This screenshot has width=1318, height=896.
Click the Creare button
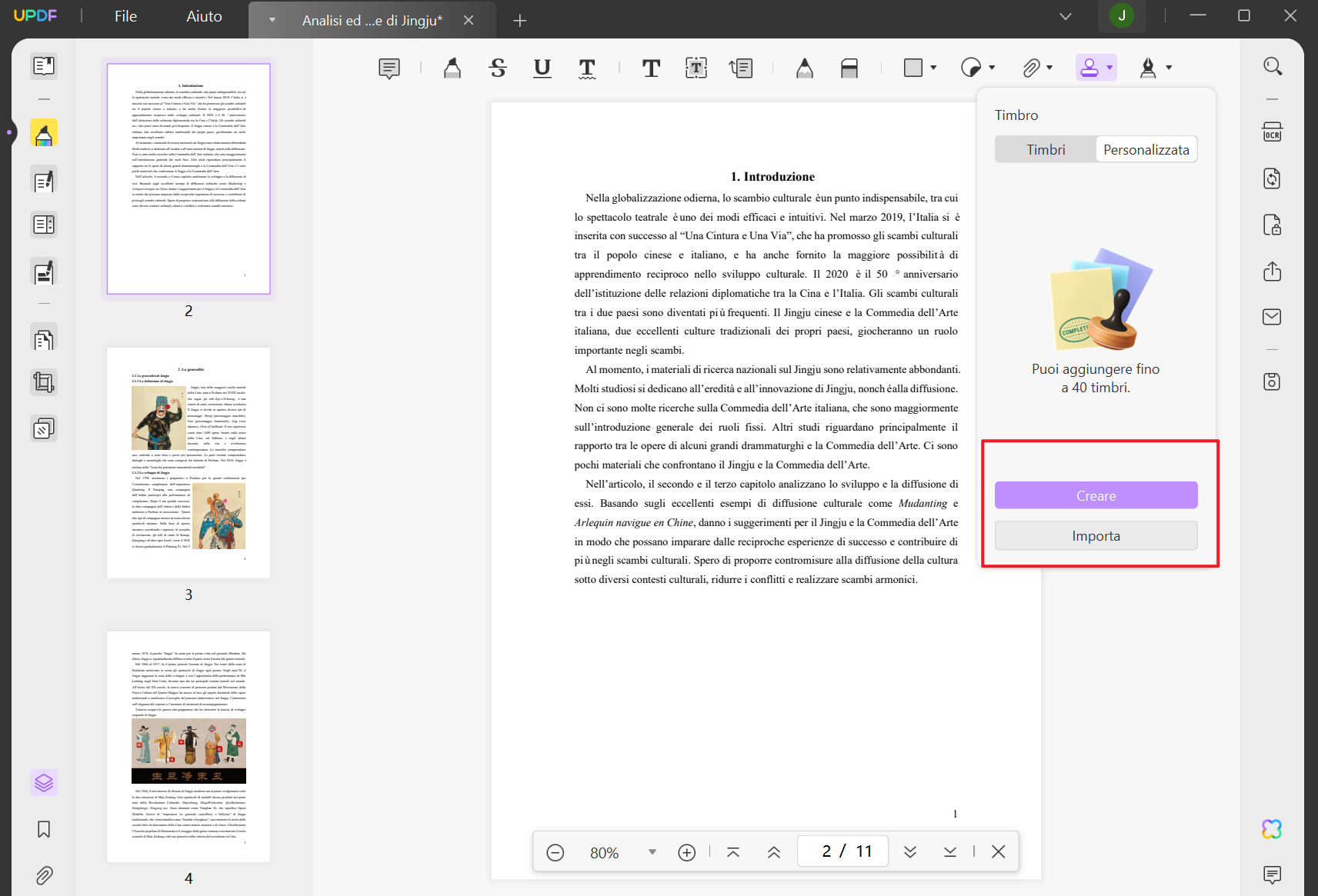click(1096, 495)
